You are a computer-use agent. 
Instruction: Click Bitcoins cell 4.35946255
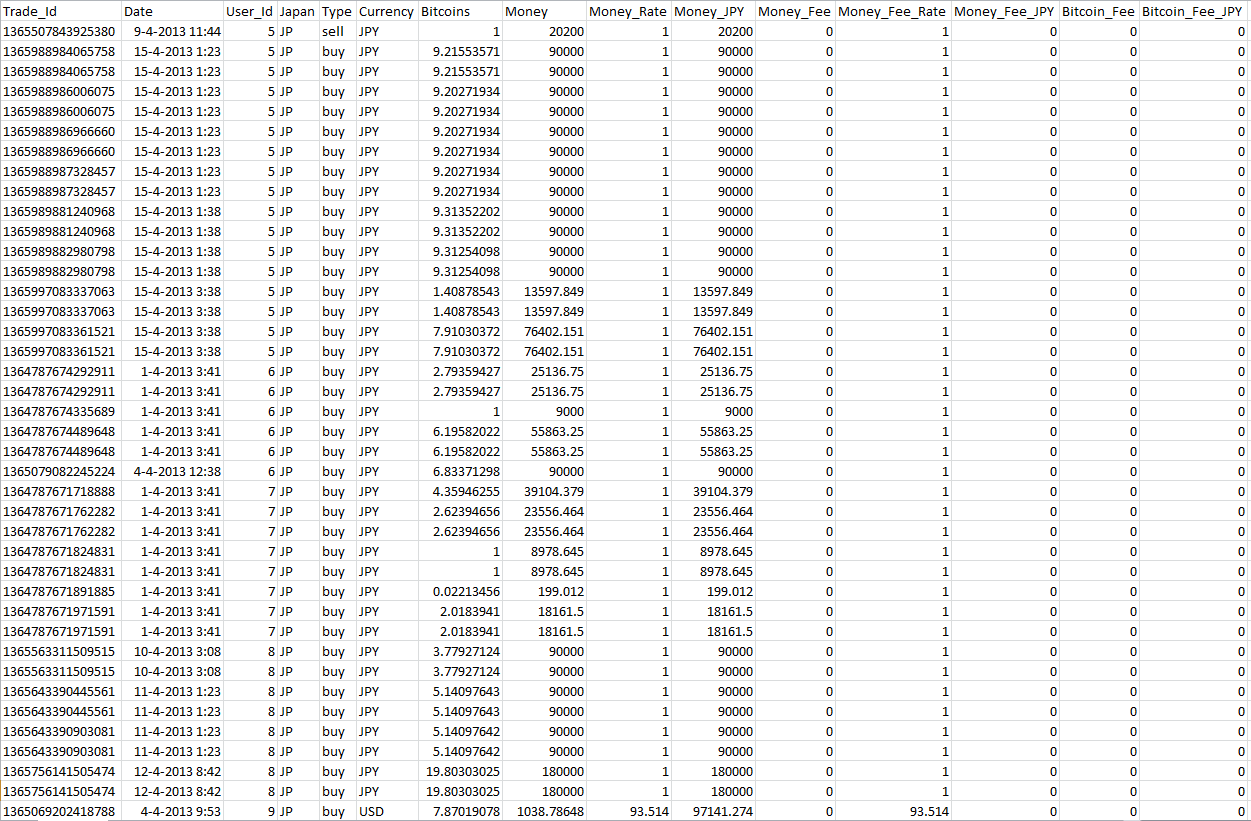[x=460, y=491]
